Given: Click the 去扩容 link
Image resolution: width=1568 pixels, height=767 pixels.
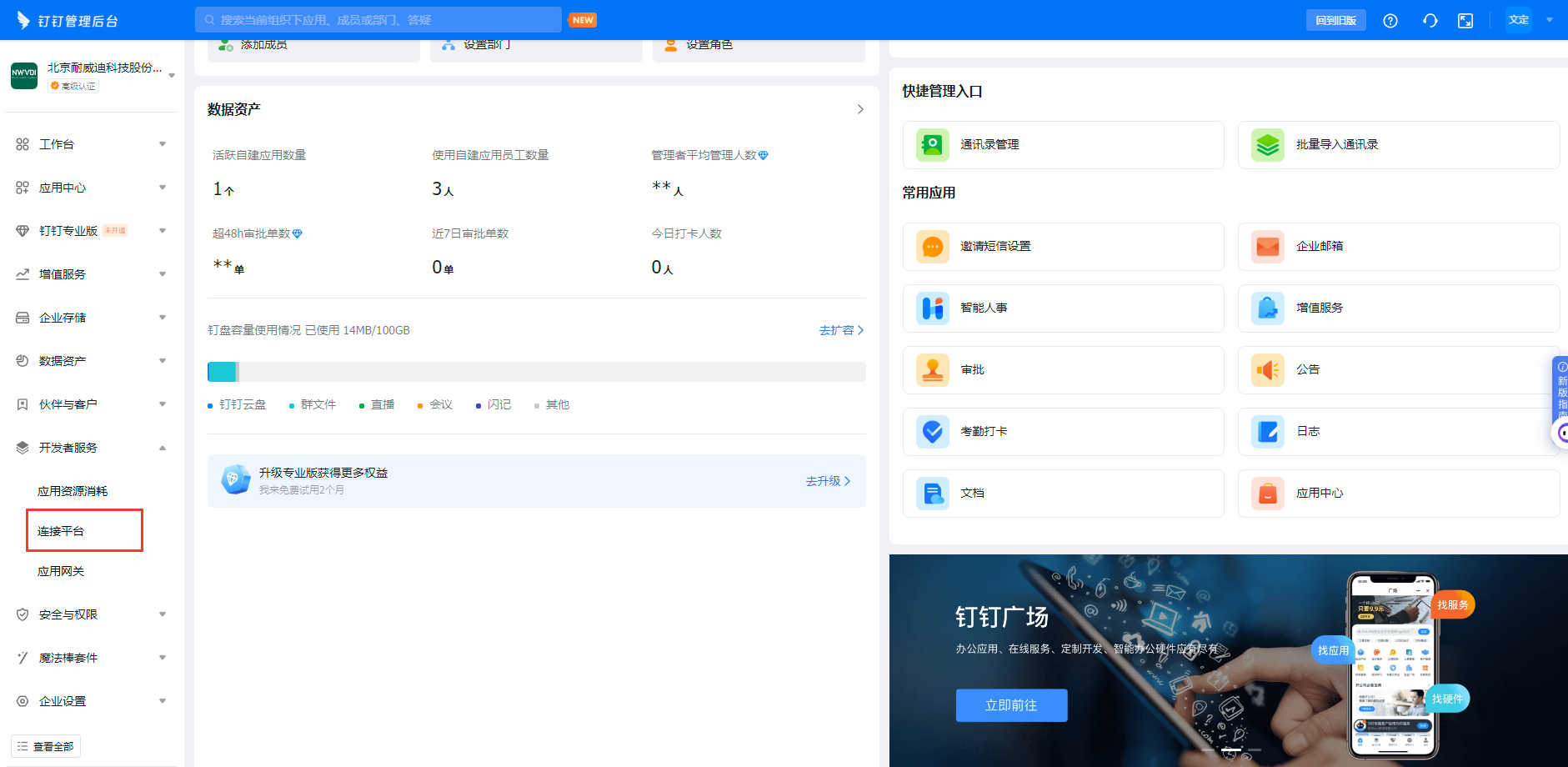Looking at the screenshot, I should (841, 330).
